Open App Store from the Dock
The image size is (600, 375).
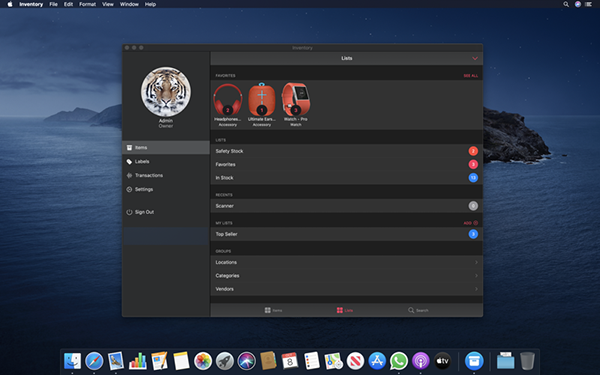(377, 361)
